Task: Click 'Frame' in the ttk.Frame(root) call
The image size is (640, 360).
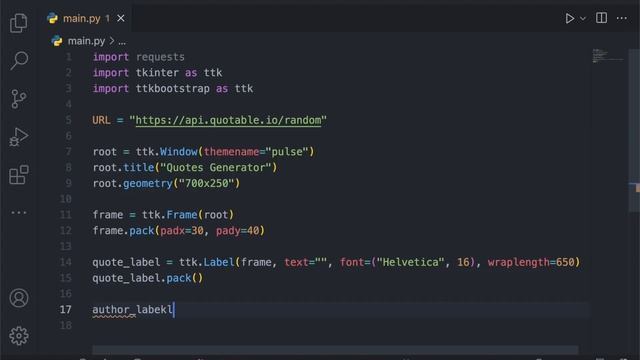Action: 182,215
